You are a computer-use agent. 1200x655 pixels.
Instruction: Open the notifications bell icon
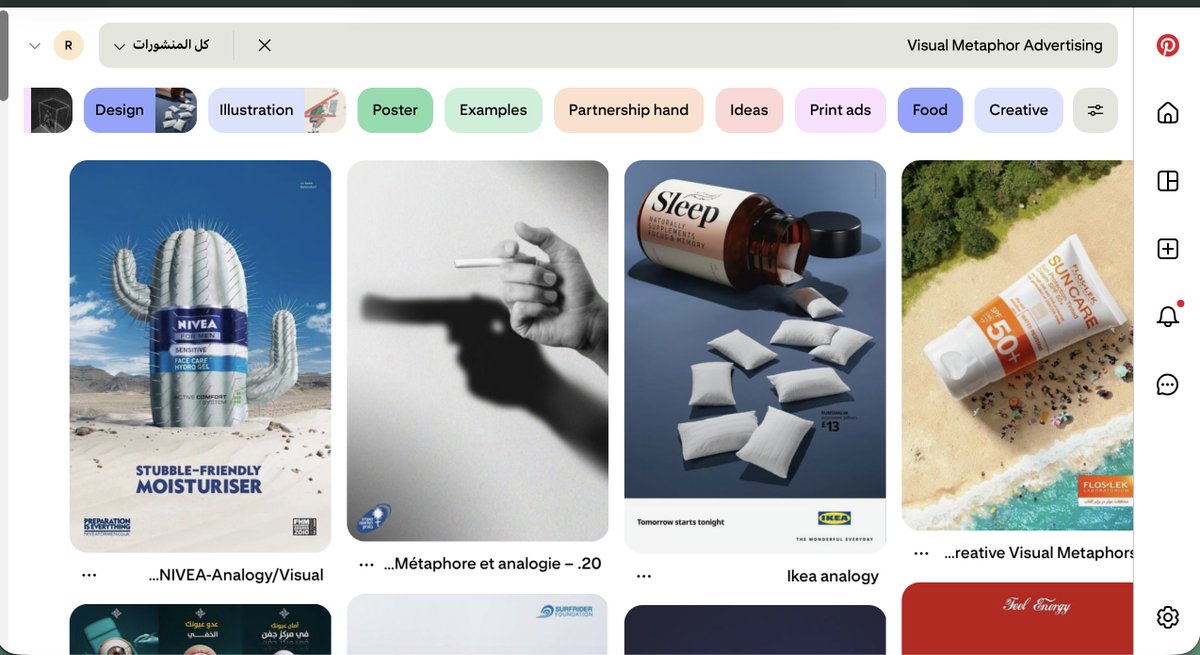pyautogui.click(x=1167, y=316)
